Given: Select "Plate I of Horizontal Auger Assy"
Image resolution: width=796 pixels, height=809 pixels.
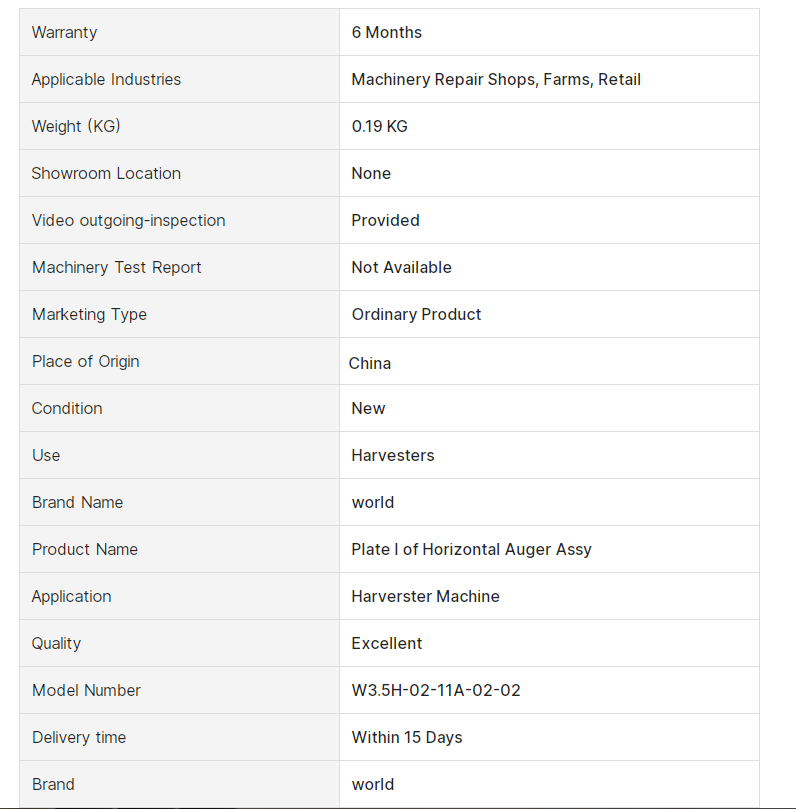Looking at the screenshot, I should (471, 549).
